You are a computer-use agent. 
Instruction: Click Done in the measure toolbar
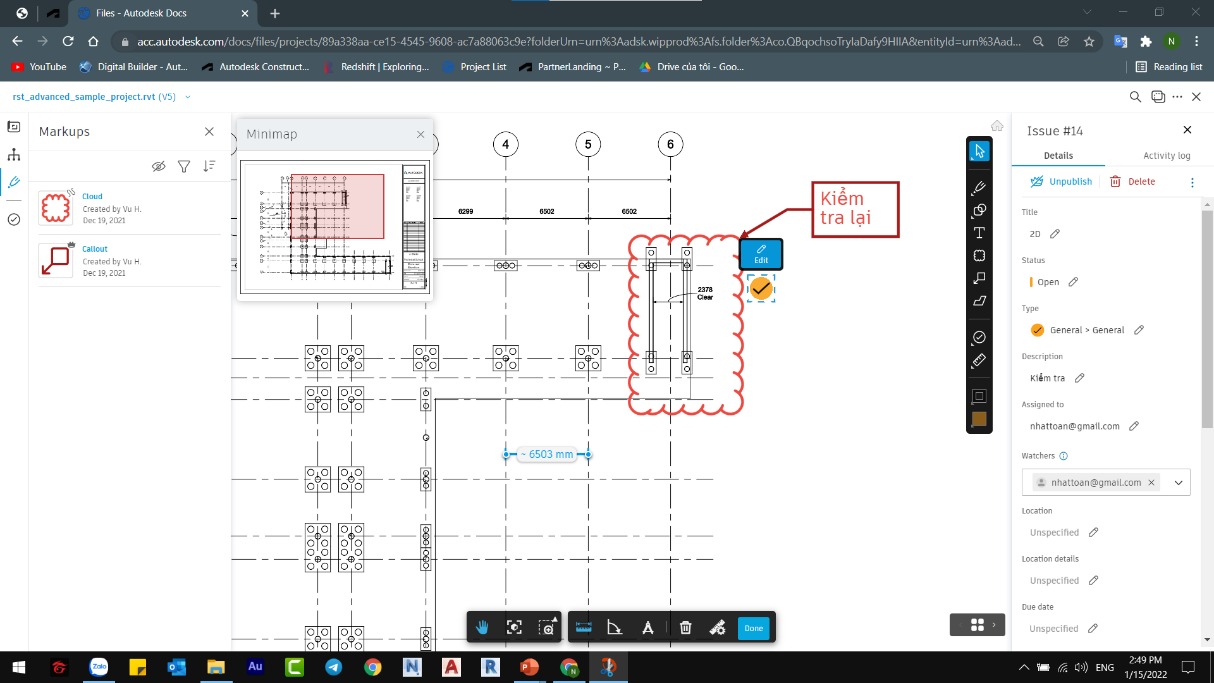pyautogui.click(x=754, y=628)
